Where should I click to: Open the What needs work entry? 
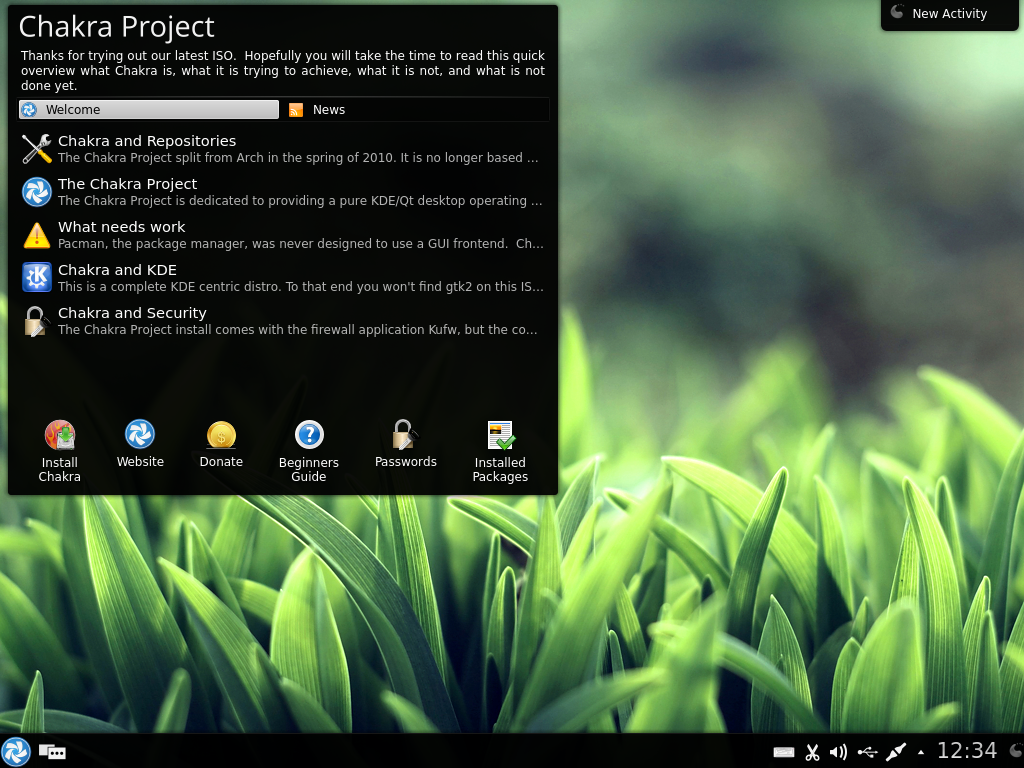pyautogui.click(x=122, y=227)
